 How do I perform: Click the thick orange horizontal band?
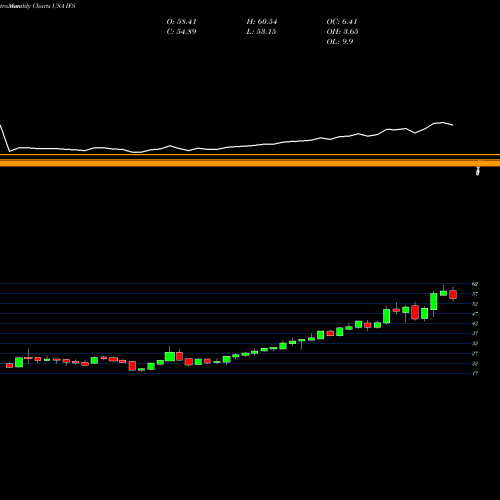point(250,163)
